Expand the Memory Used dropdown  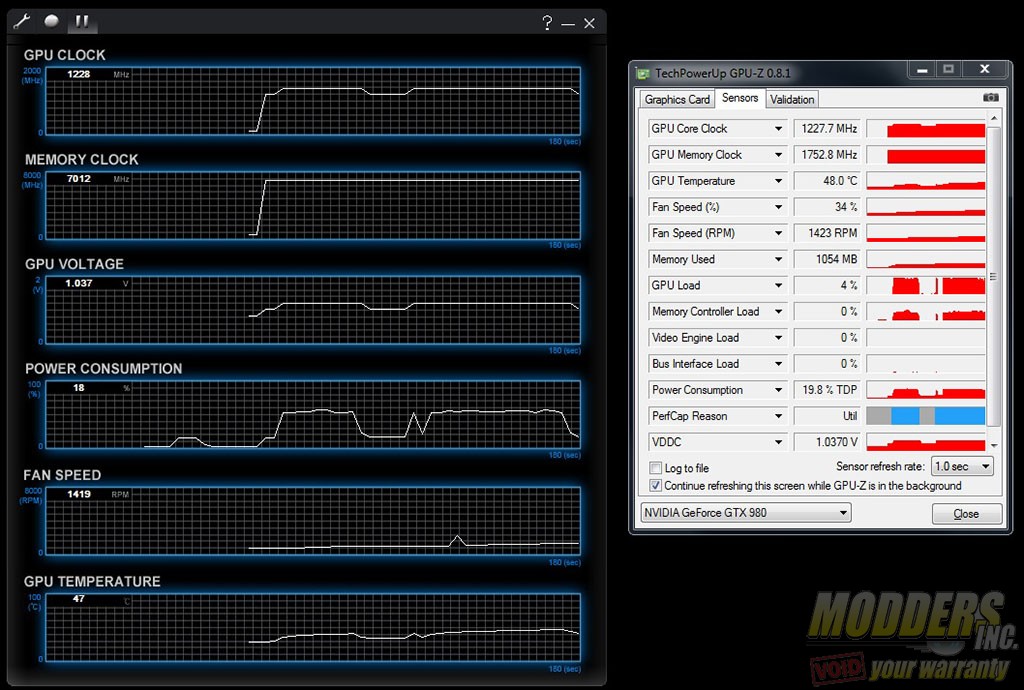pyautogui.click(x=778, y=259)
